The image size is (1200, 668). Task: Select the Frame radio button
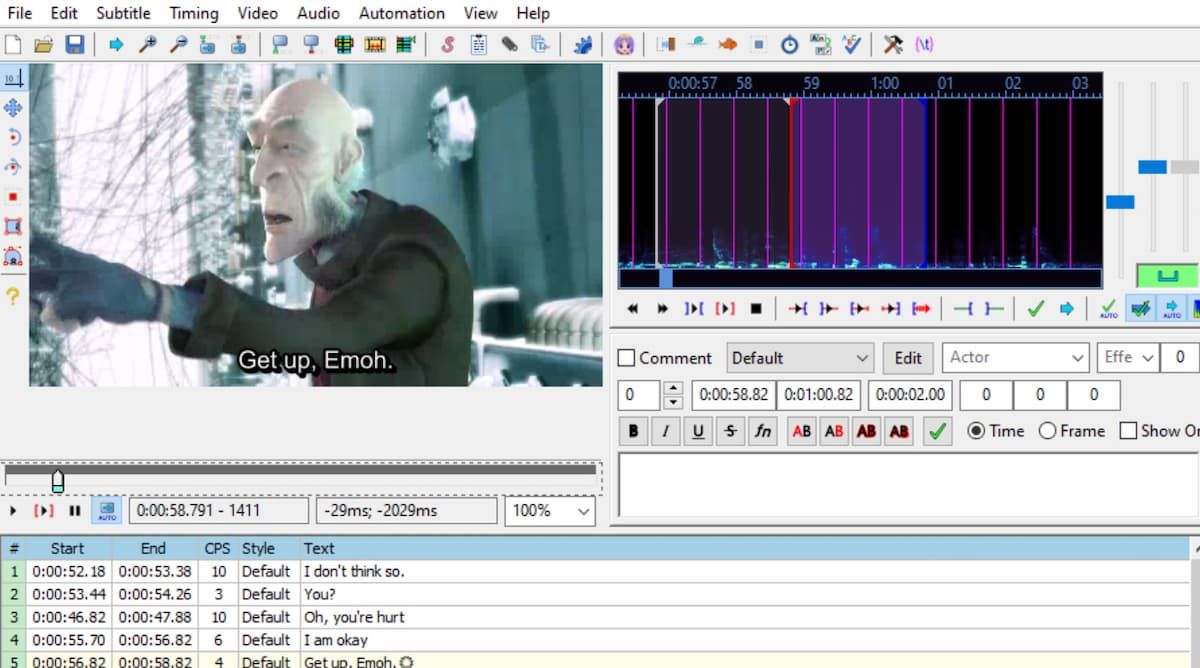click(x=1047, y=431)
